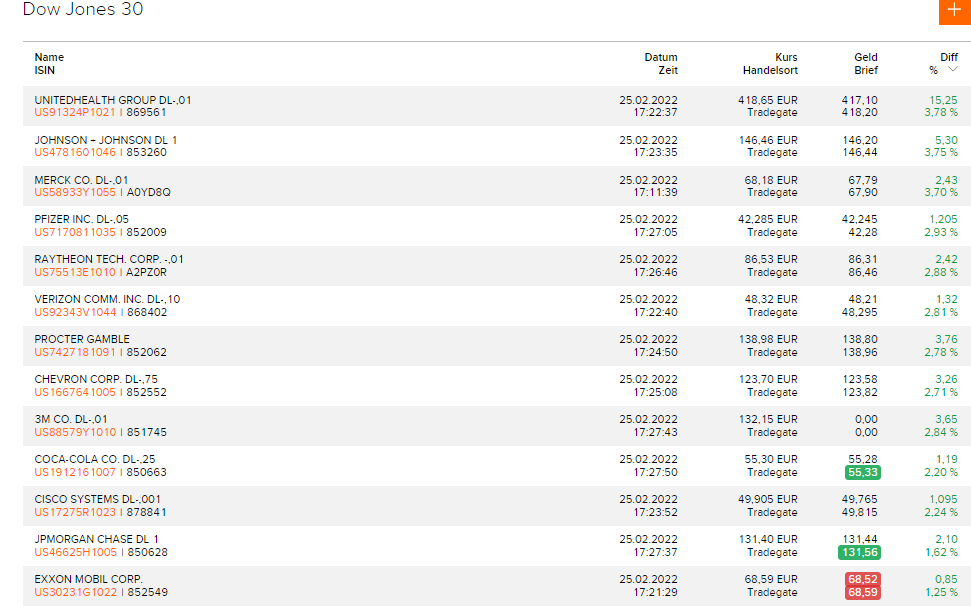Select the RAYTHEON TECH. CORP. entry

(x=108, y=259)
